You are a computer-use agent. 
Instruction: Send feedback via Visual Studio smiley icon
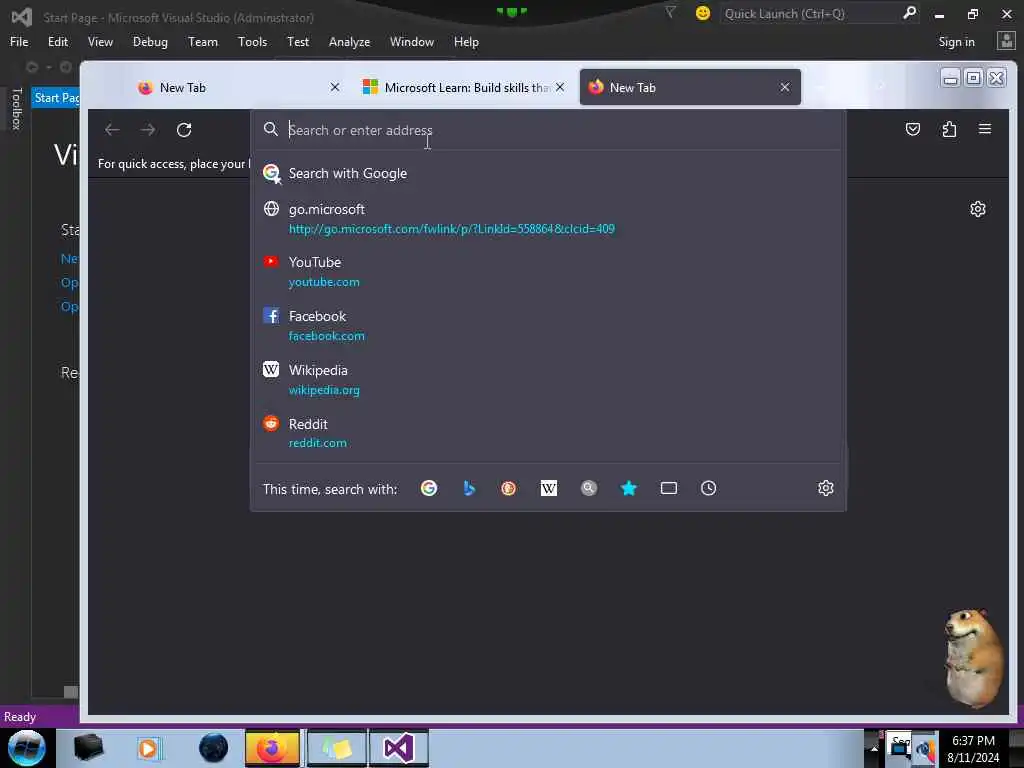coord(703,13)
